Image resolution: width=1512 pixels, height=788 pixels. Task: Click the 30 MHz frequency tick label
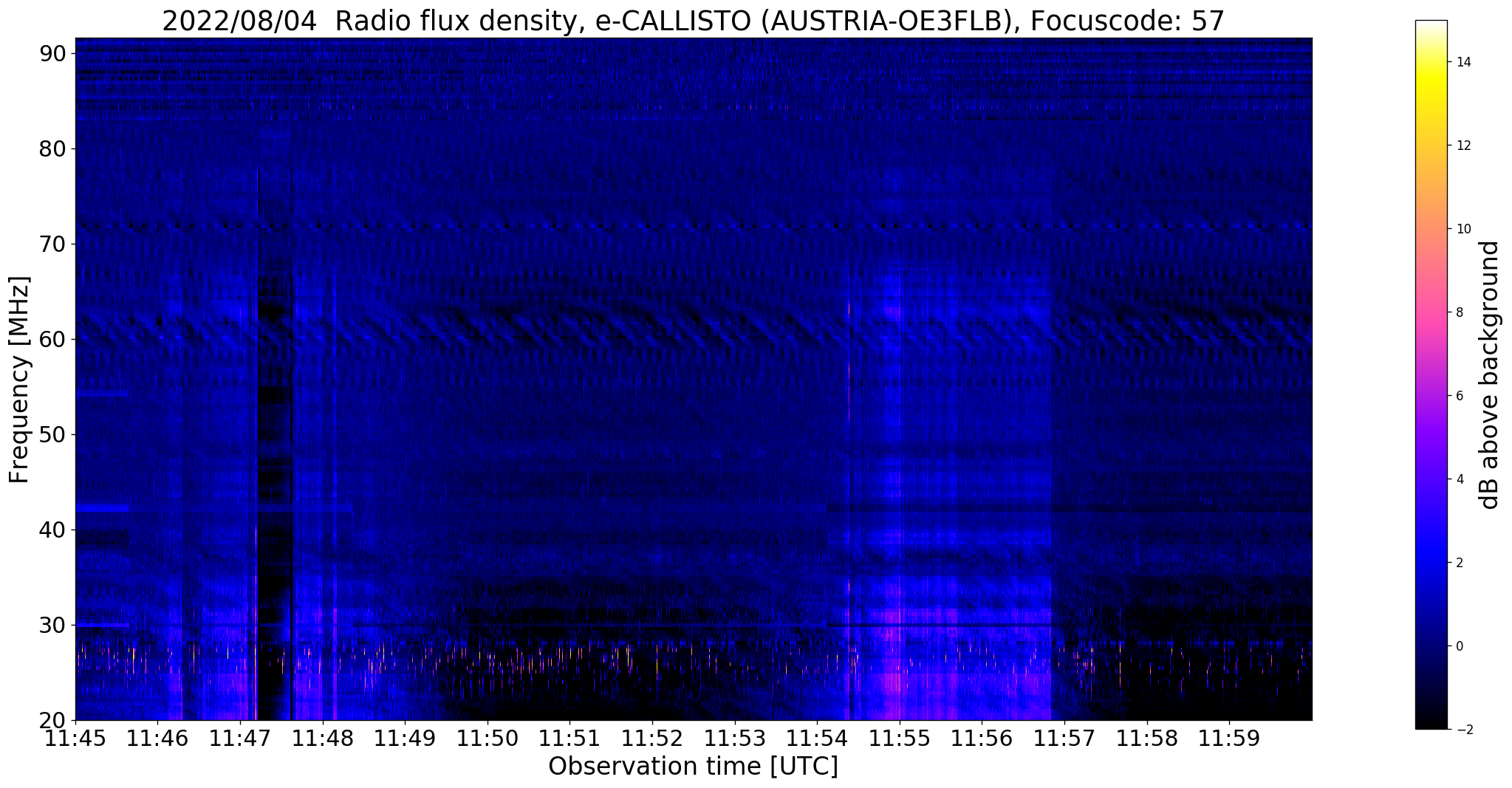pos(52,625)
